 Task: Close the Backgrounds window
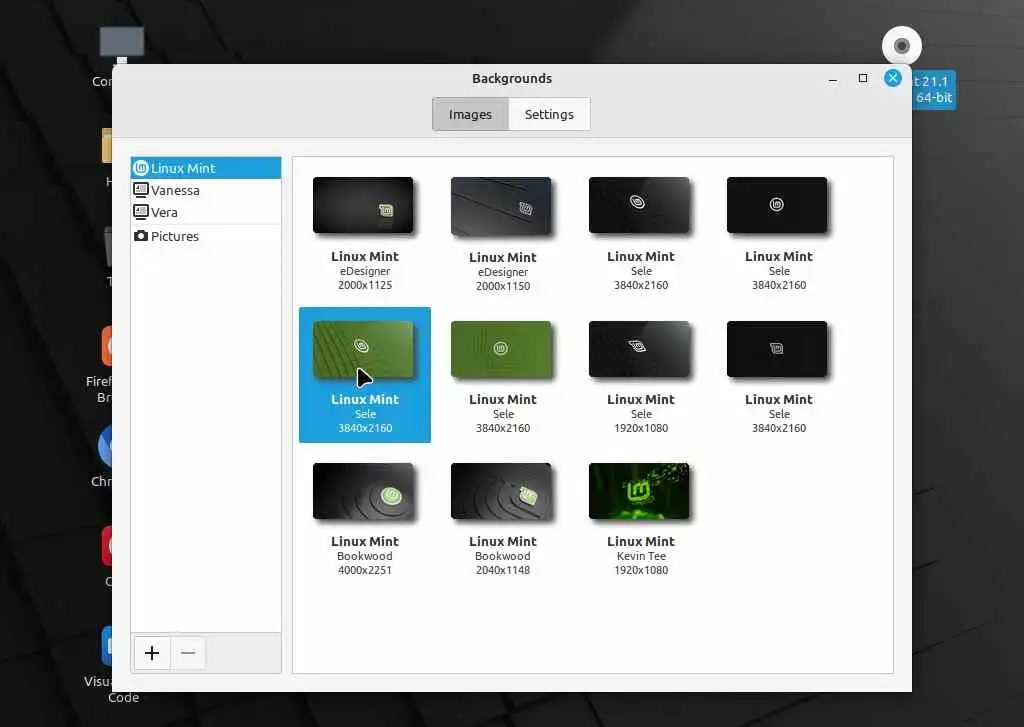click(x=893, y=78)
